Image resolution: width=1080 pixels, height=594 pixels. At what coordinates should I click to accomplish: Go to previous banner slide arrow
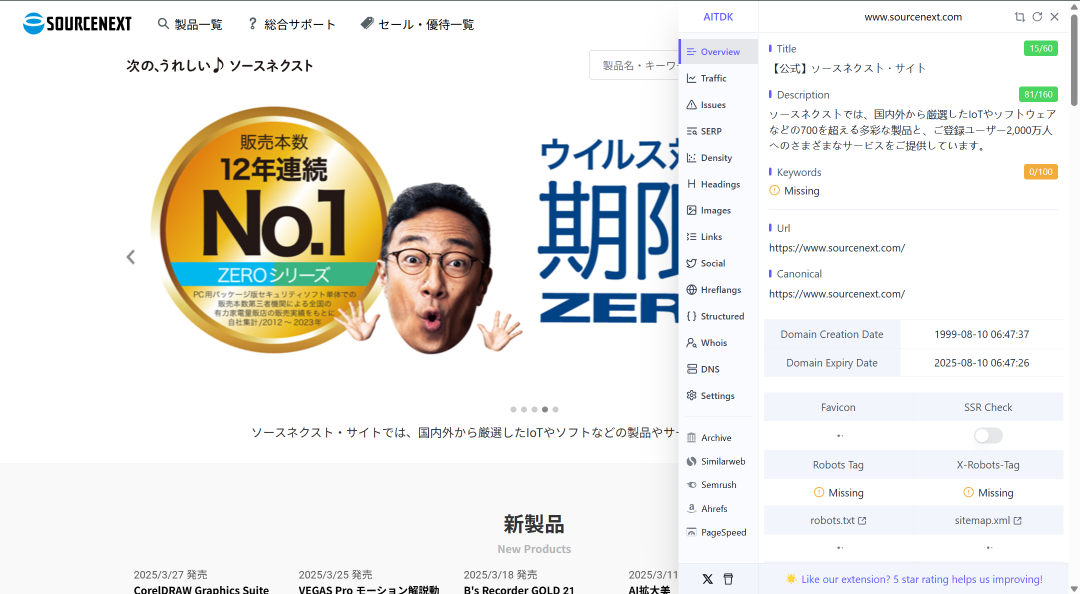[131, 257]
